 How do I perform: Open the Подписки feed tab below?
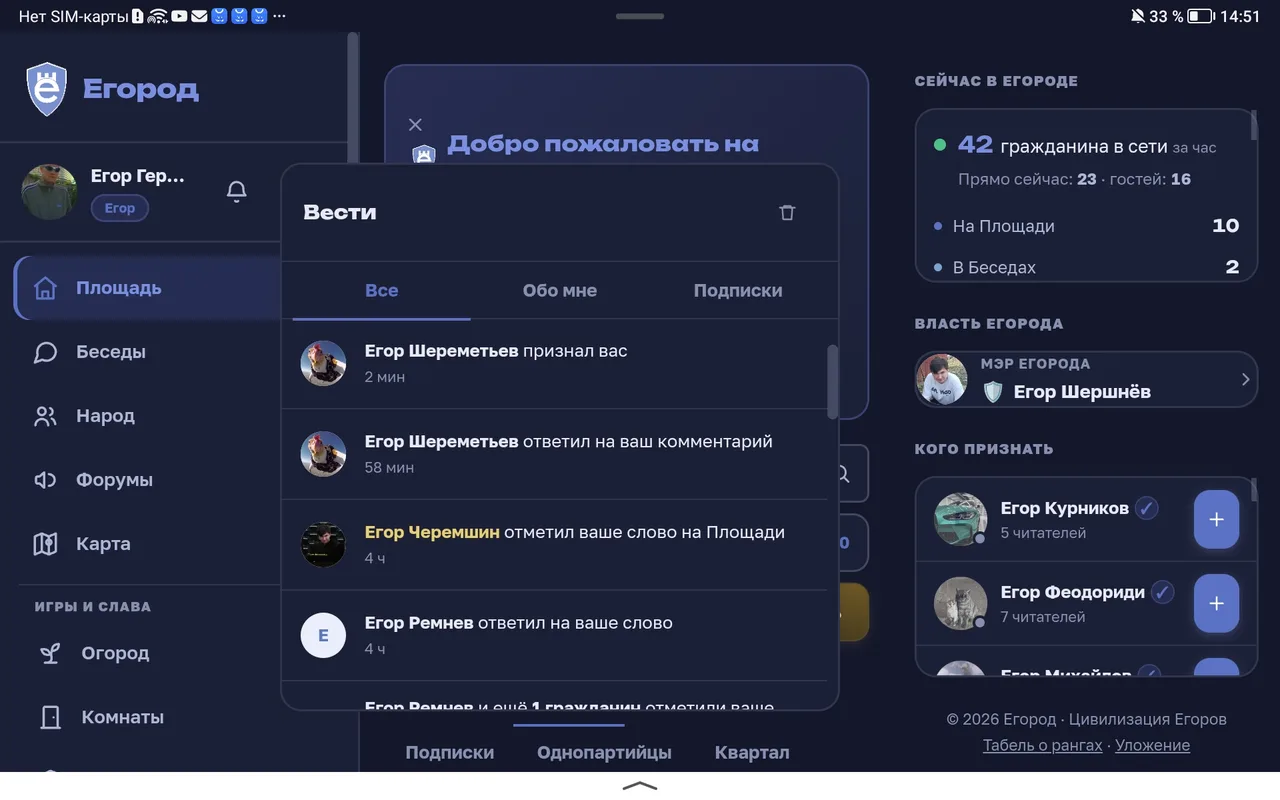pos(450,753)
